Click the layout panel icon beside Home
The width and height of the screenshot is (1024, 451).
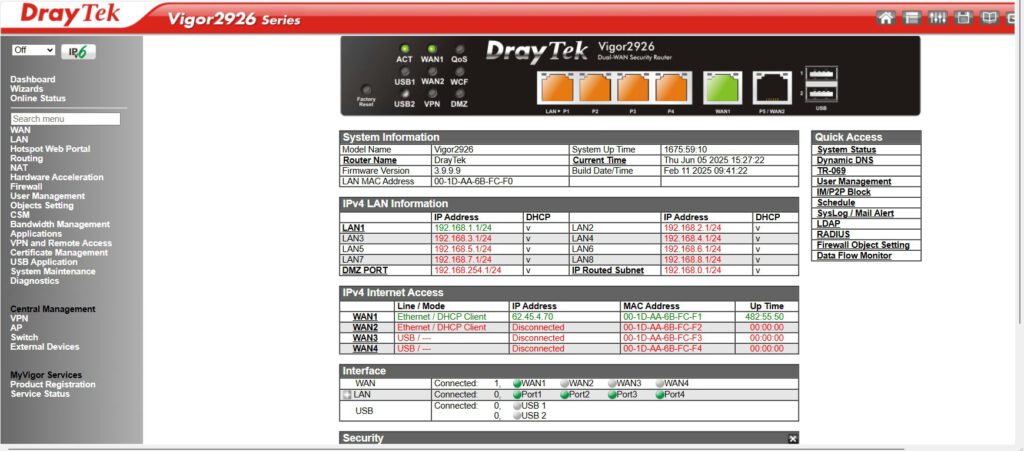[911, 17]
